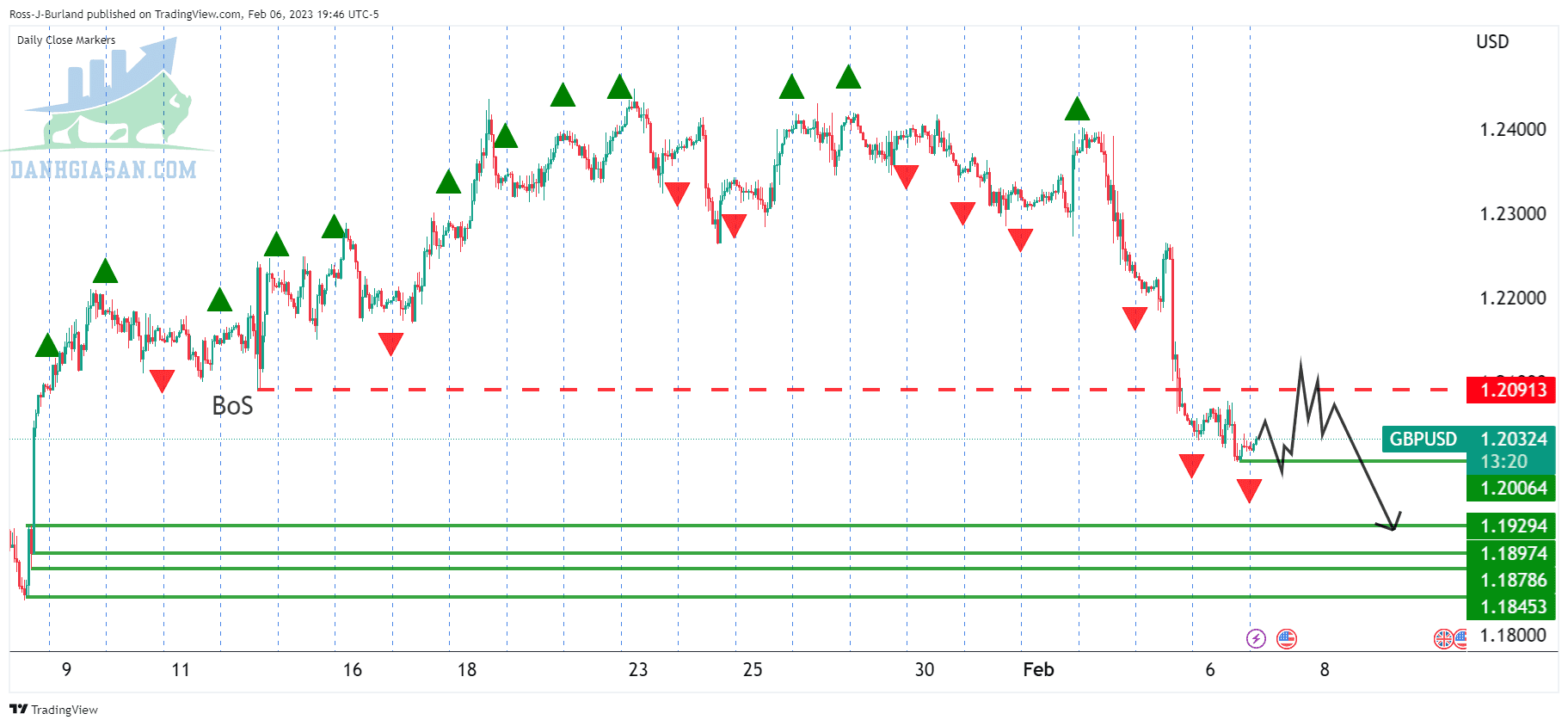Click date 6 on the time axis
This screenshot has width=1568, height=726.
coord(1209,670)
